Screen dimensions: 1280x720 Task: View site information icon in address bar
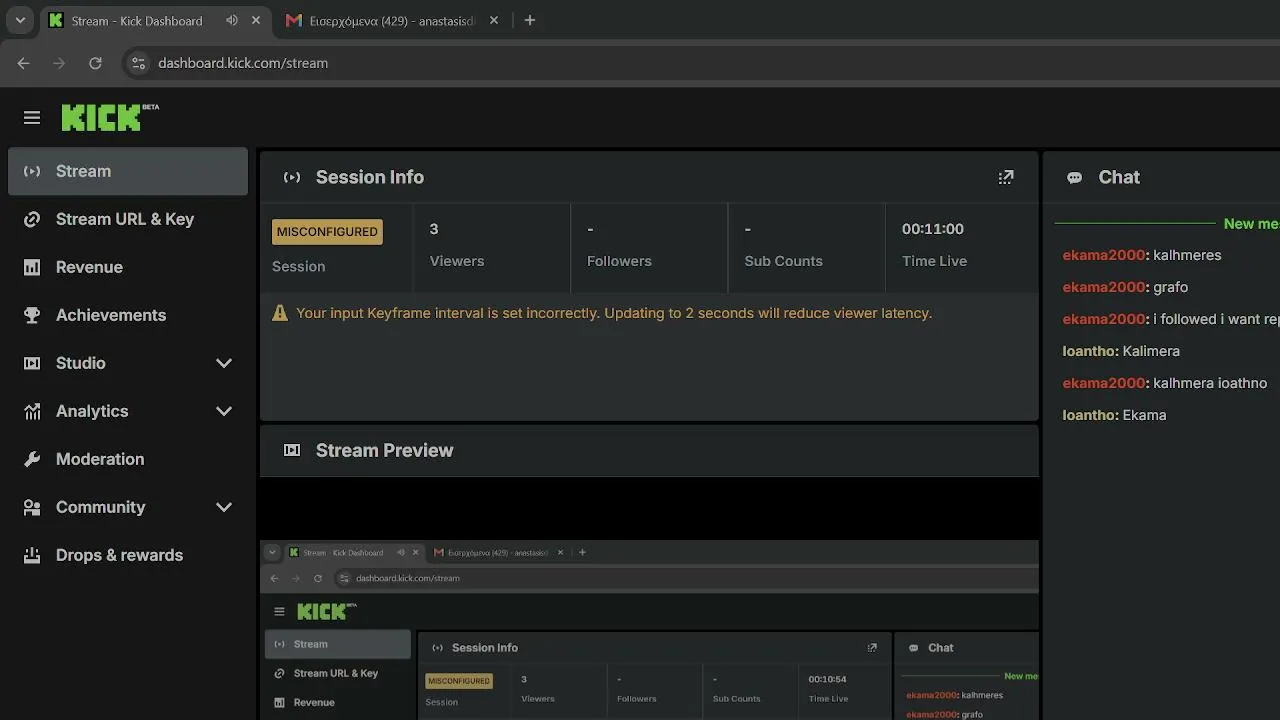139,63
